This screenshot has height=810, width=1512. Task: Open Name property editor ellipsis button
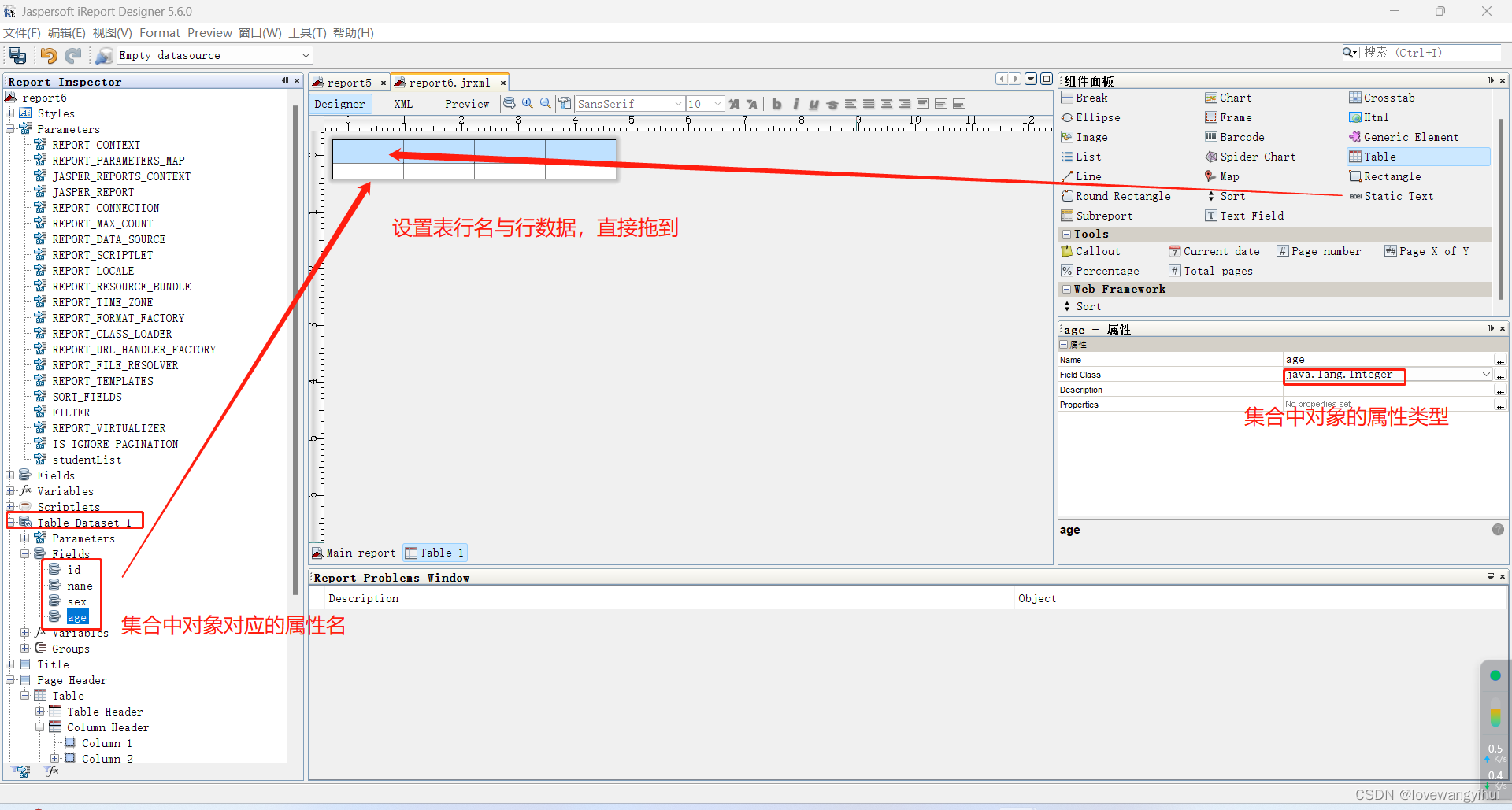(x=1500, y=361)
